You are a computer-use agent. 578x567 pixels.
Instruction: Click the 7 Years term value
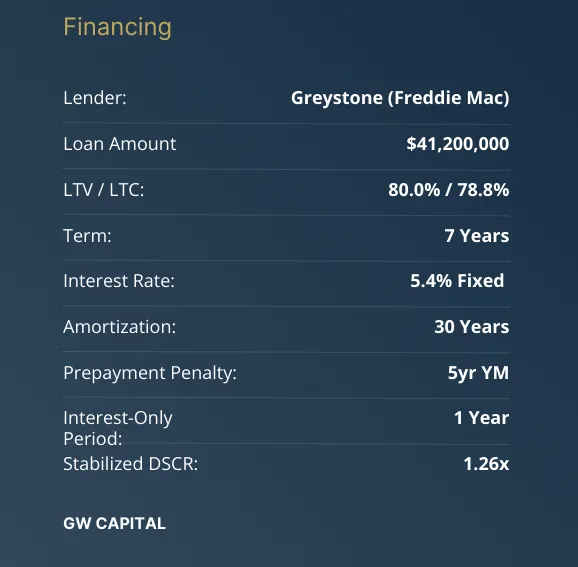[477, 236]
